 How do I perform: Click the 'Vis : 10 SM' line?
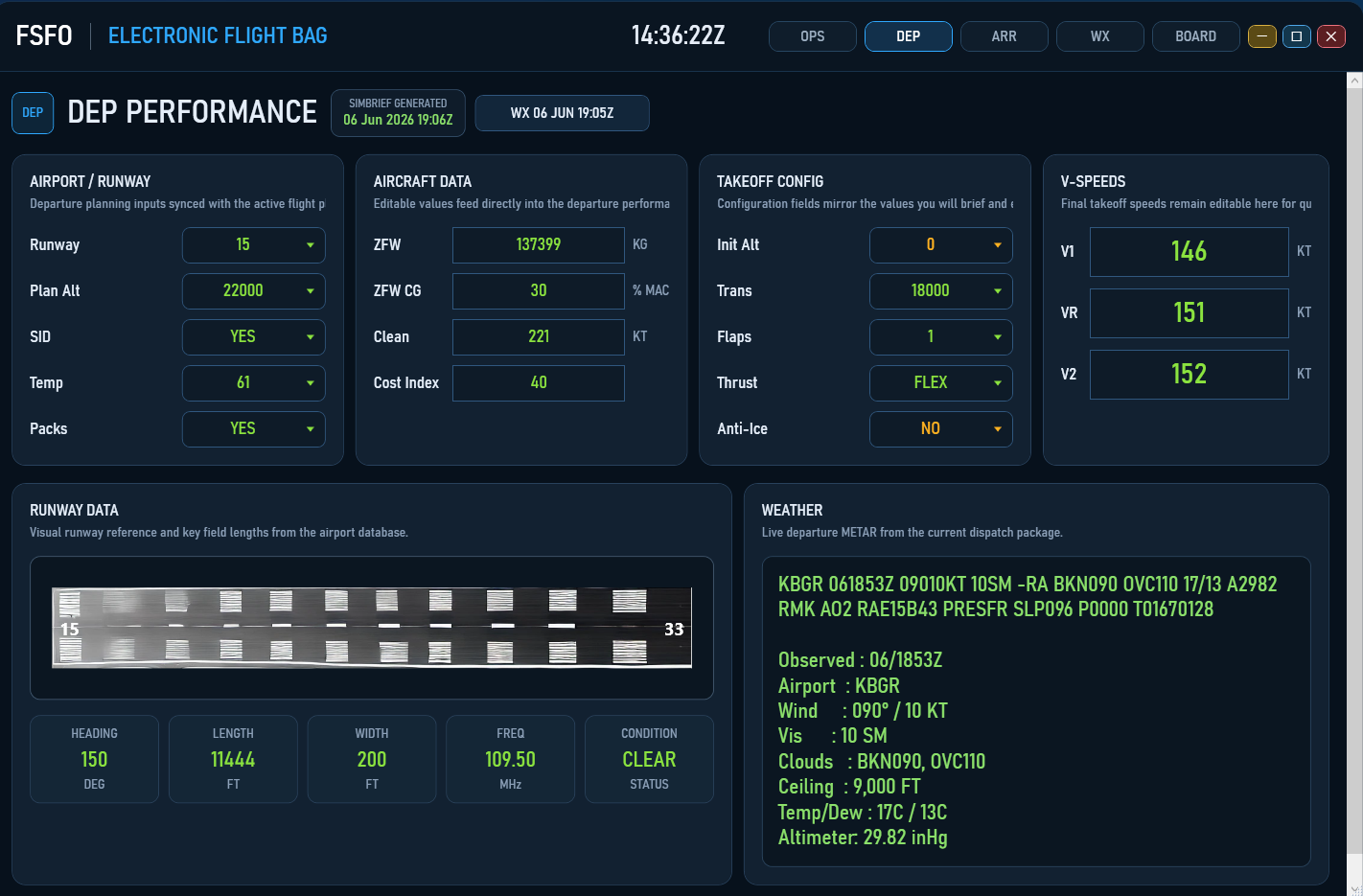coord(833,736)
